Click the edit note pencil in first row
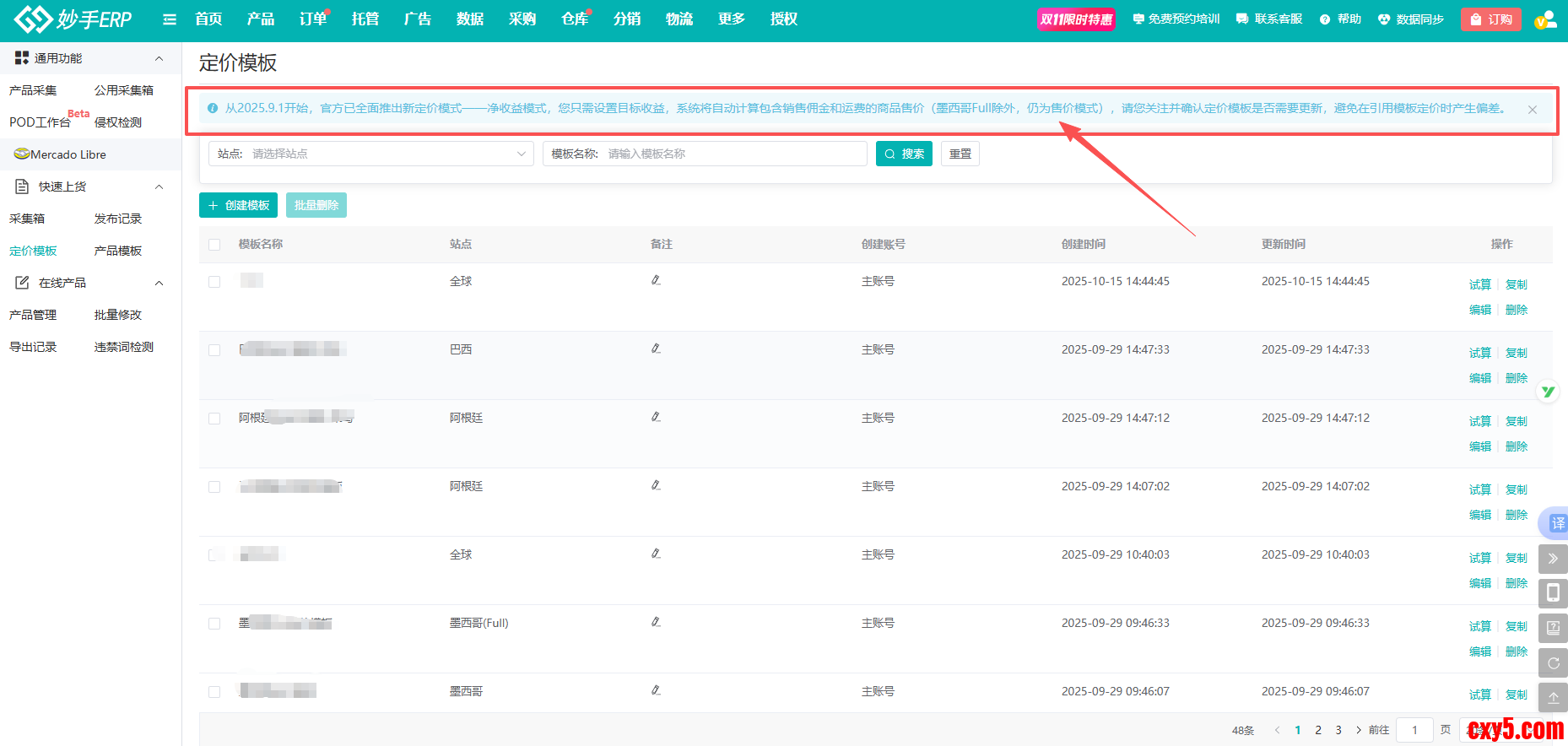The image size is (1568, 746). coord(656,280)
